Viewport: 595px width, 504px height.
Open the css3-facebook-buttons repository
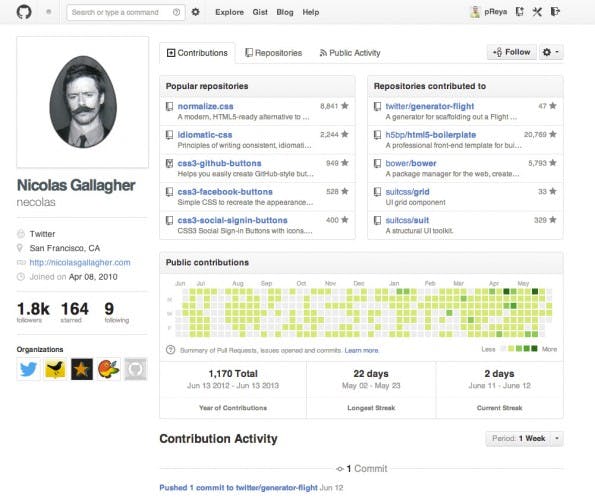pyautogui.click(x=225, y=192)
